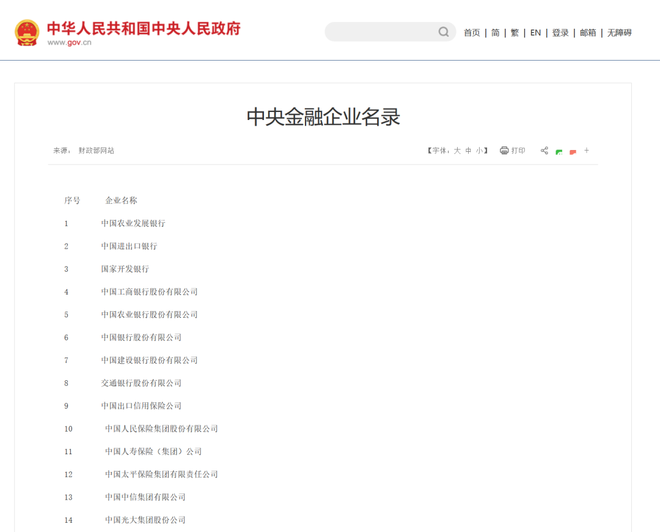Click the 序号 column header

(x=72, y=200)
